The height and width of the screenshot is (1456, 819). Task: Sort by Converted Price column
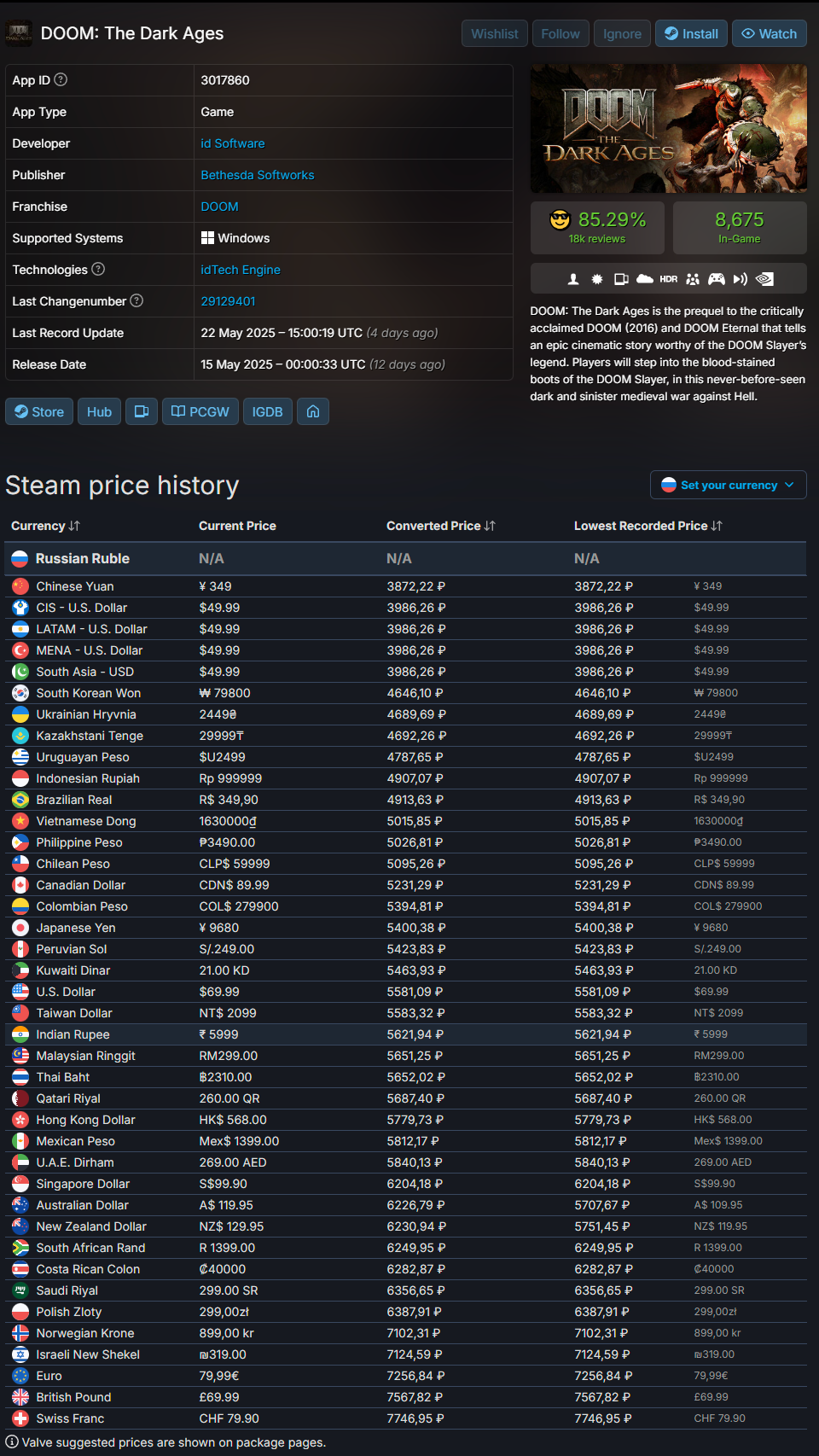point(440,526)
